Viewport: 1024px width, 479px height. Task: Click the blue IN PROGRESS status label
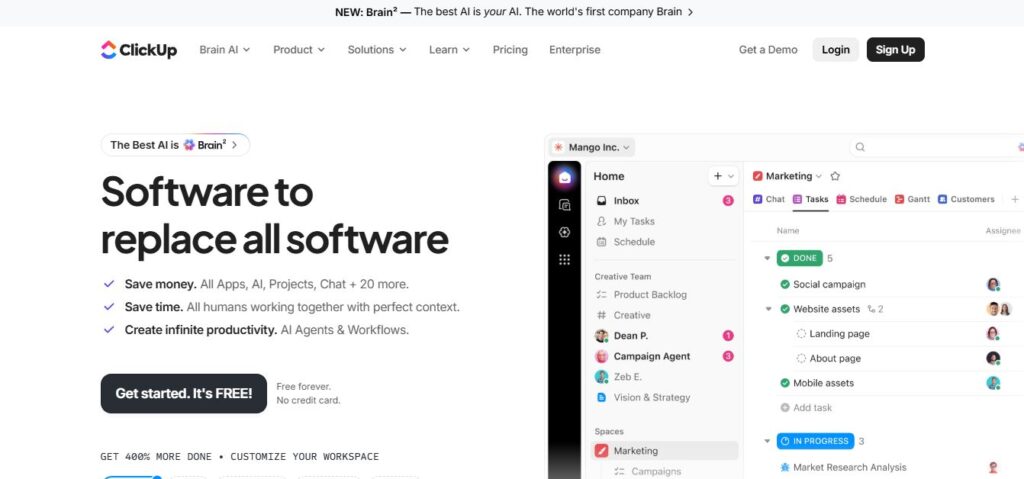pos(815,441)
